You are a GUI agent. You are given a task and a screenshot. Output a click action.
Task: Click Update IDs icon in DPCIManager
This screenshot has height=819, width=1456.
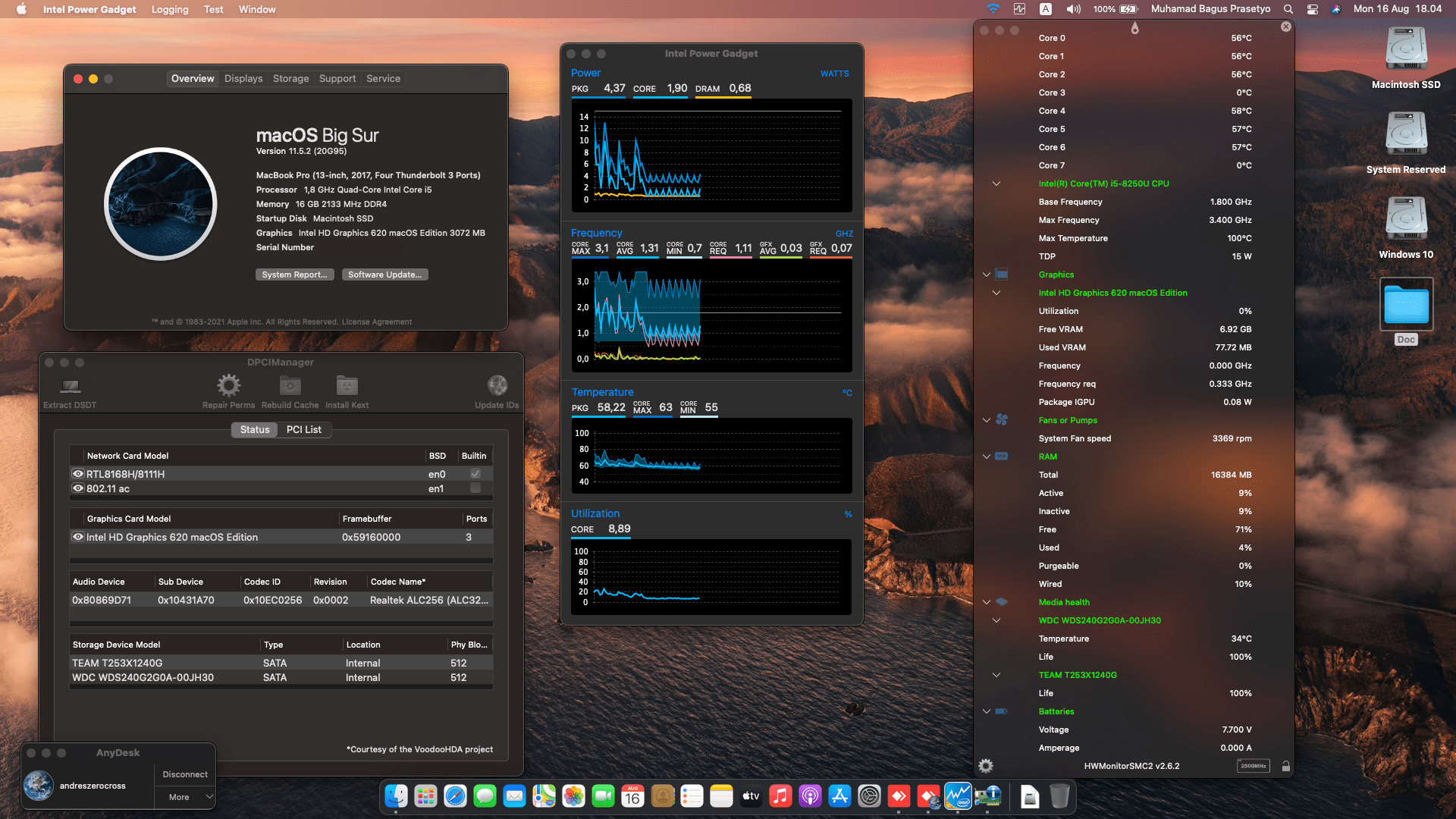click(497, 386)
